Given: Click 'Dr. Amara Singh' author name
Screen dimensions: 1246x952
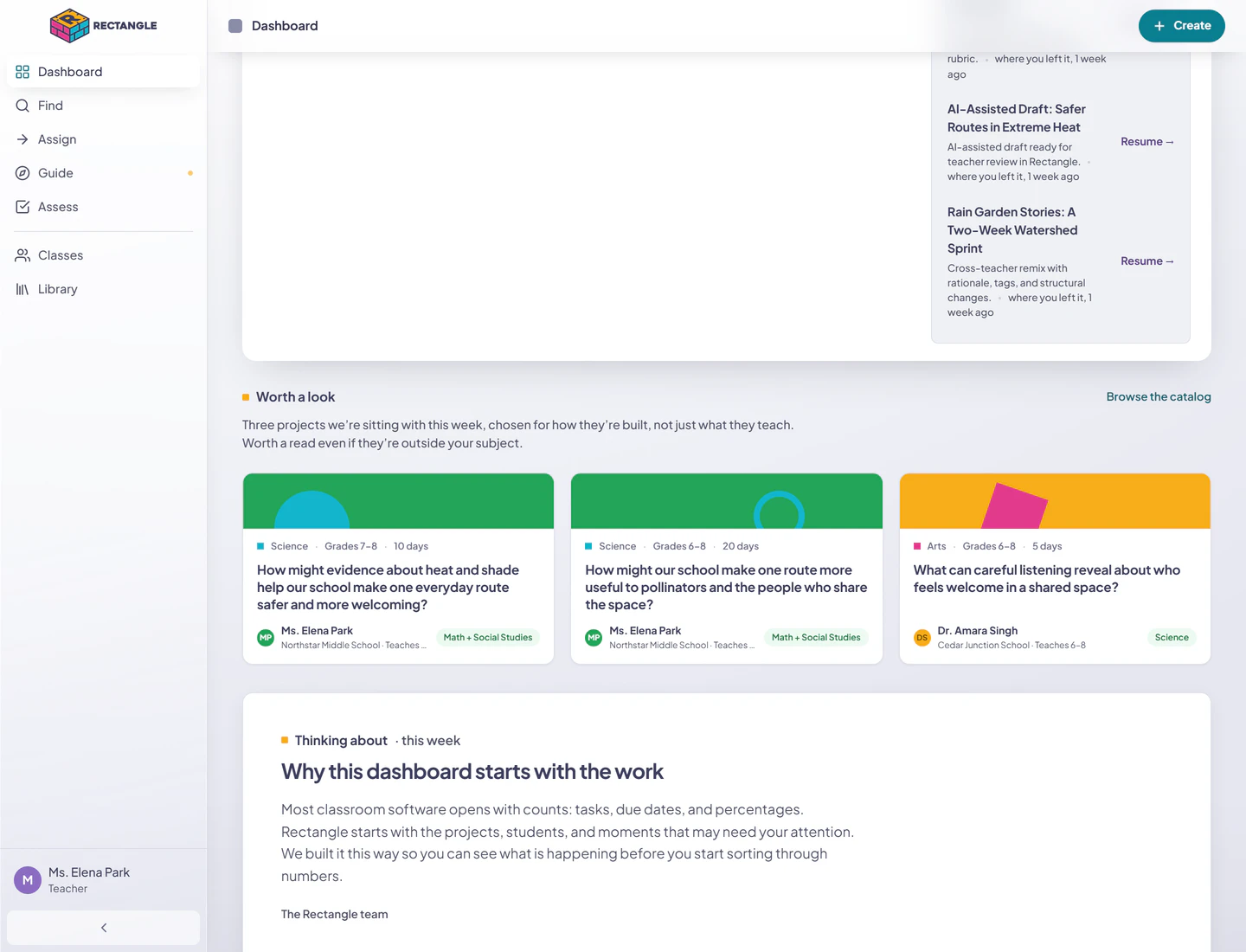Looking at the screenshot, I should pyautogui.click(x=978, y=631).
